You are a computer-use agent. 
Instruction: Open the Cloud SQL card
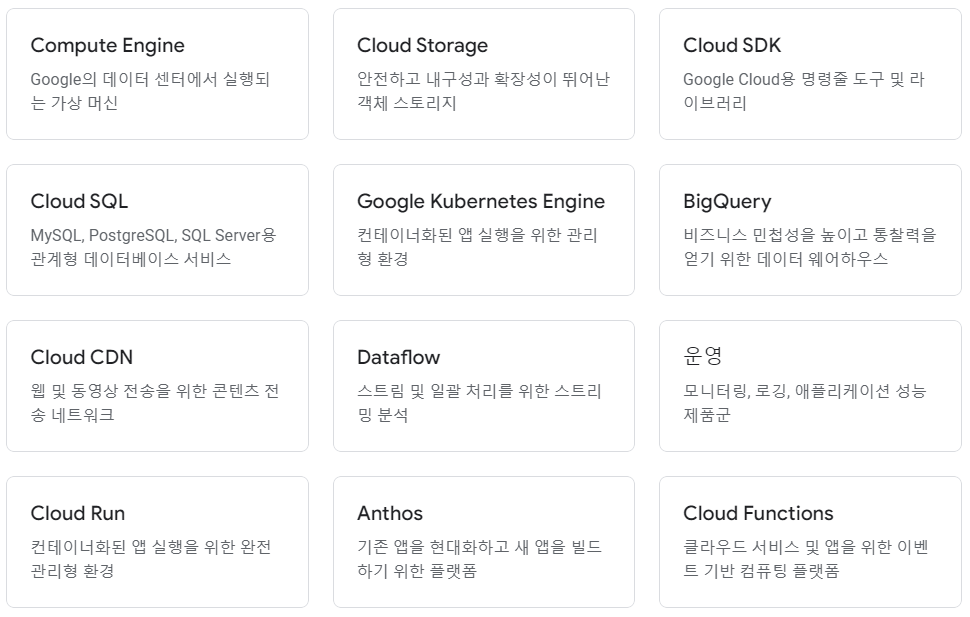coord(157,230)
